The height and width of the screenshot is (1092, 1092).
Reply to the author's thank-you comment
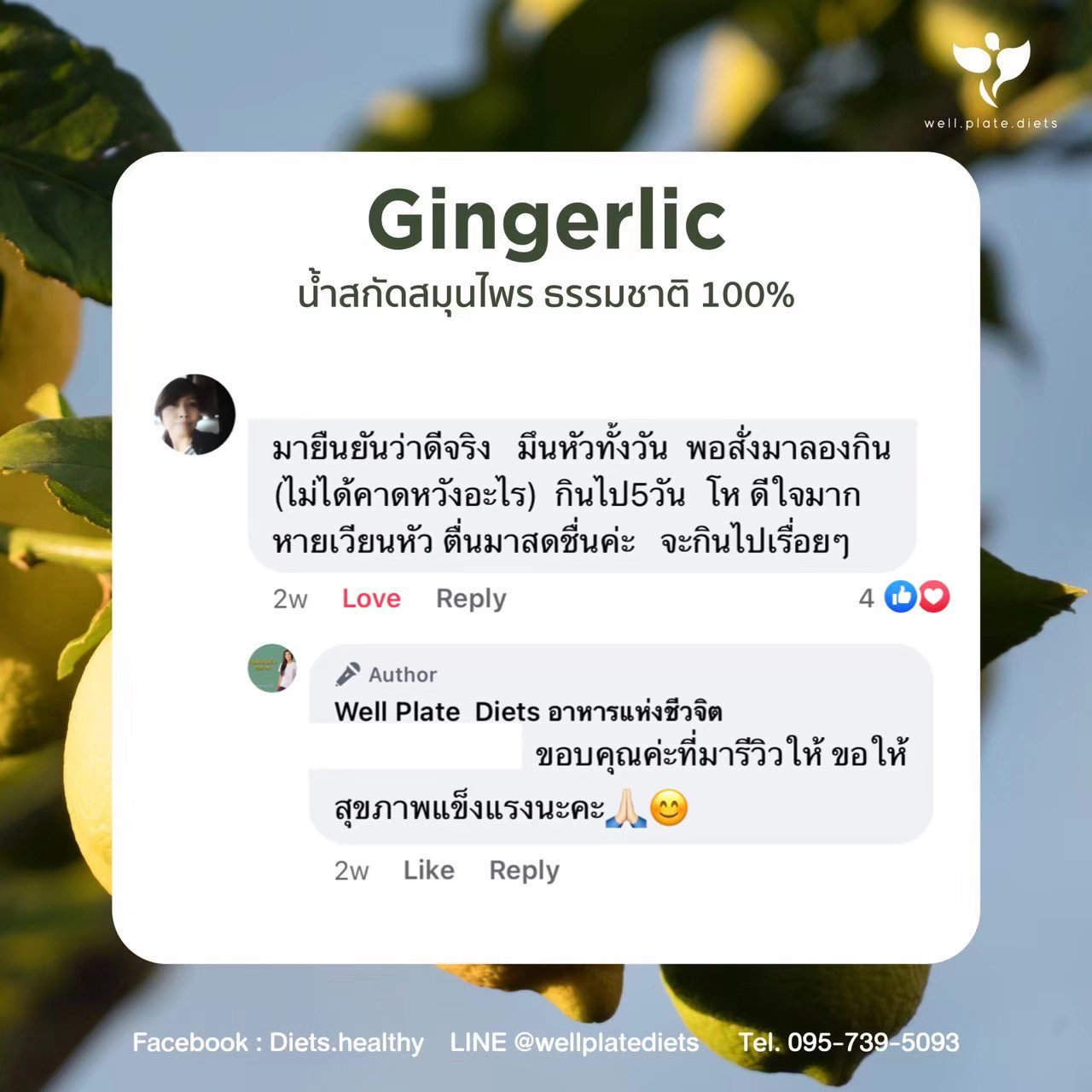click(x=524, y=871)
